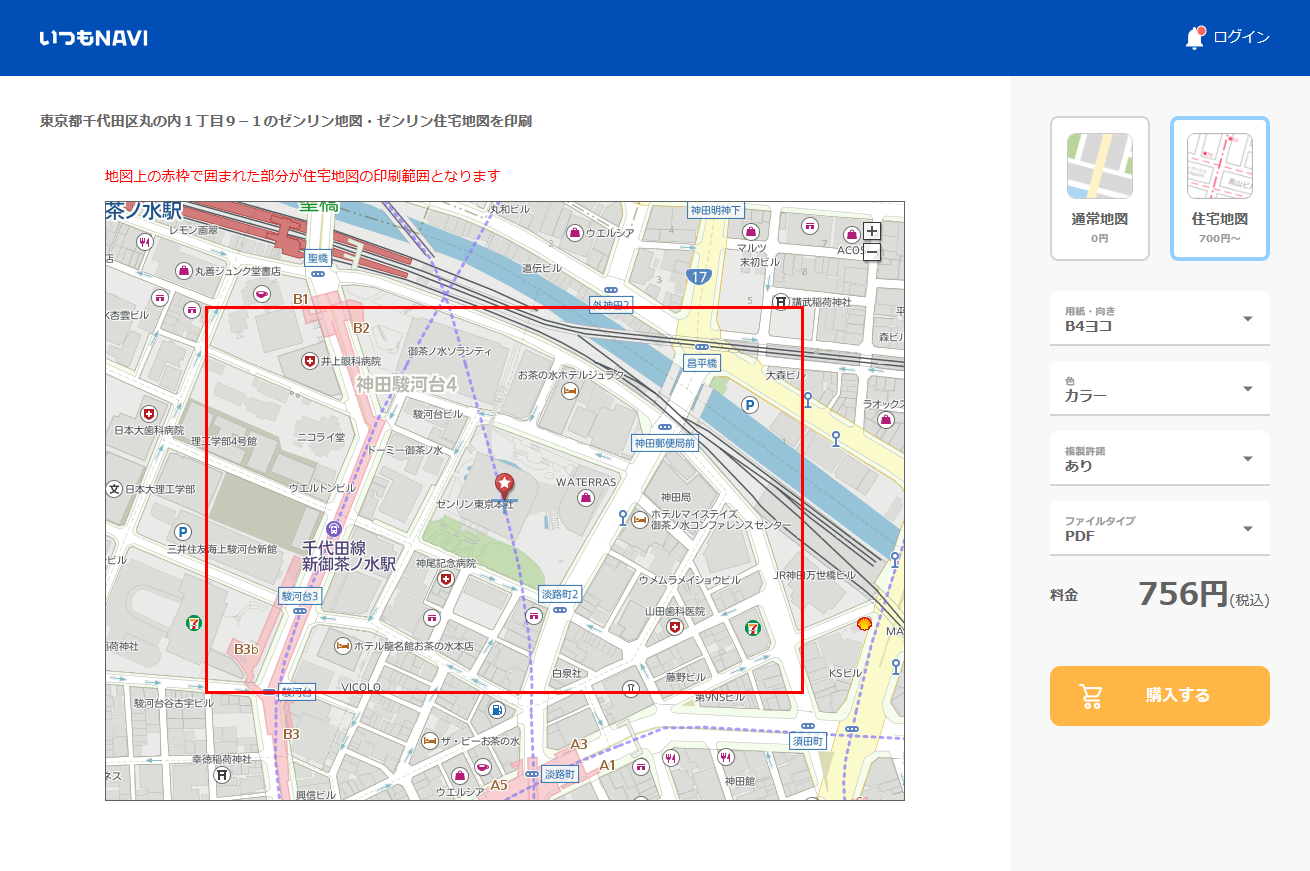Image resolution: width=1310 pixels, height=871 pixels.
Task: Click the ホテルマイステイズ hotel icon
Action: [640, 518]
